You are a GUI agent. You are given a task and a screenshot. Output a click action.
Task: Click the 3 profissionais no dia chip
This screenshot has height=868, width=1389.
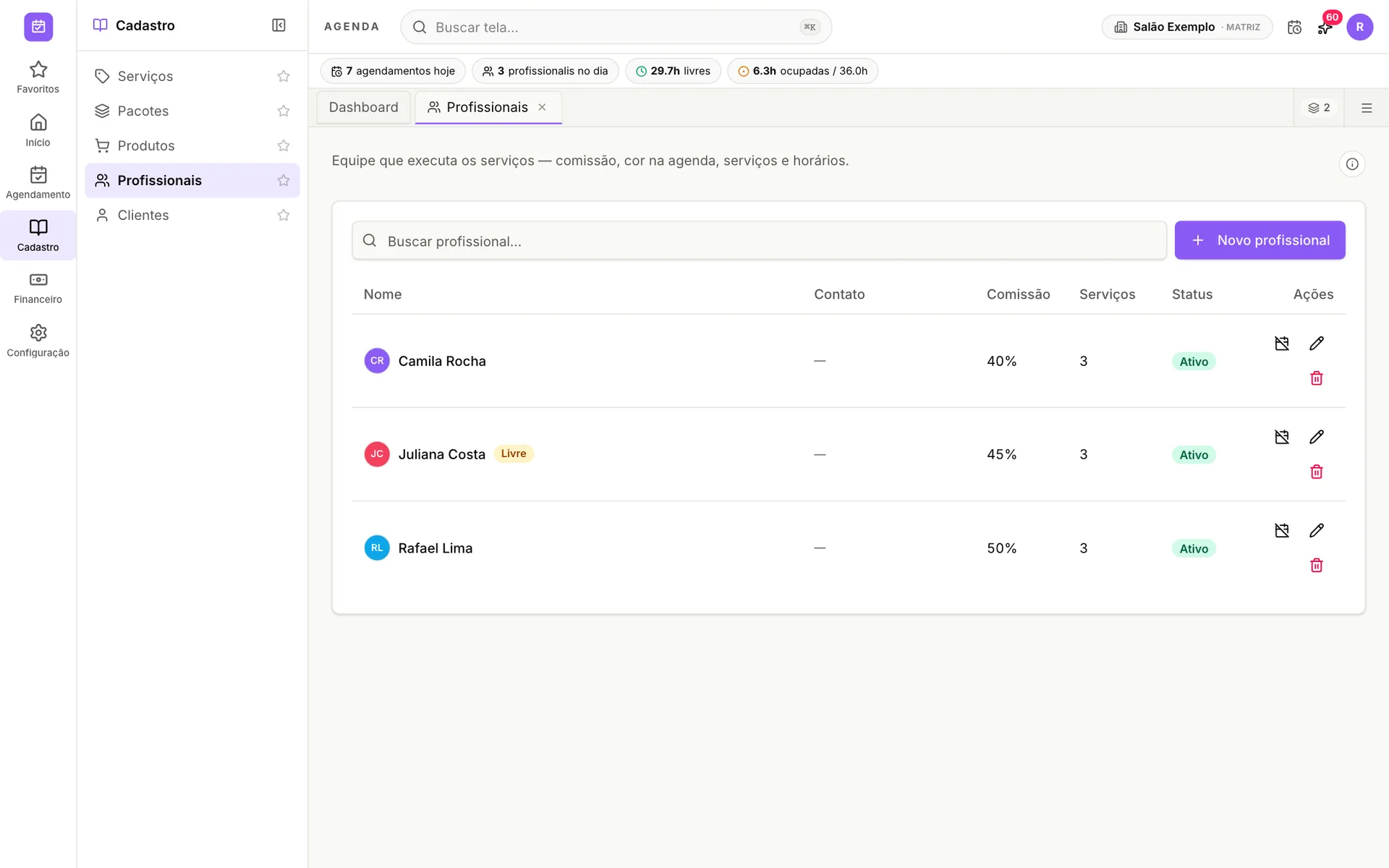point(545,71)
